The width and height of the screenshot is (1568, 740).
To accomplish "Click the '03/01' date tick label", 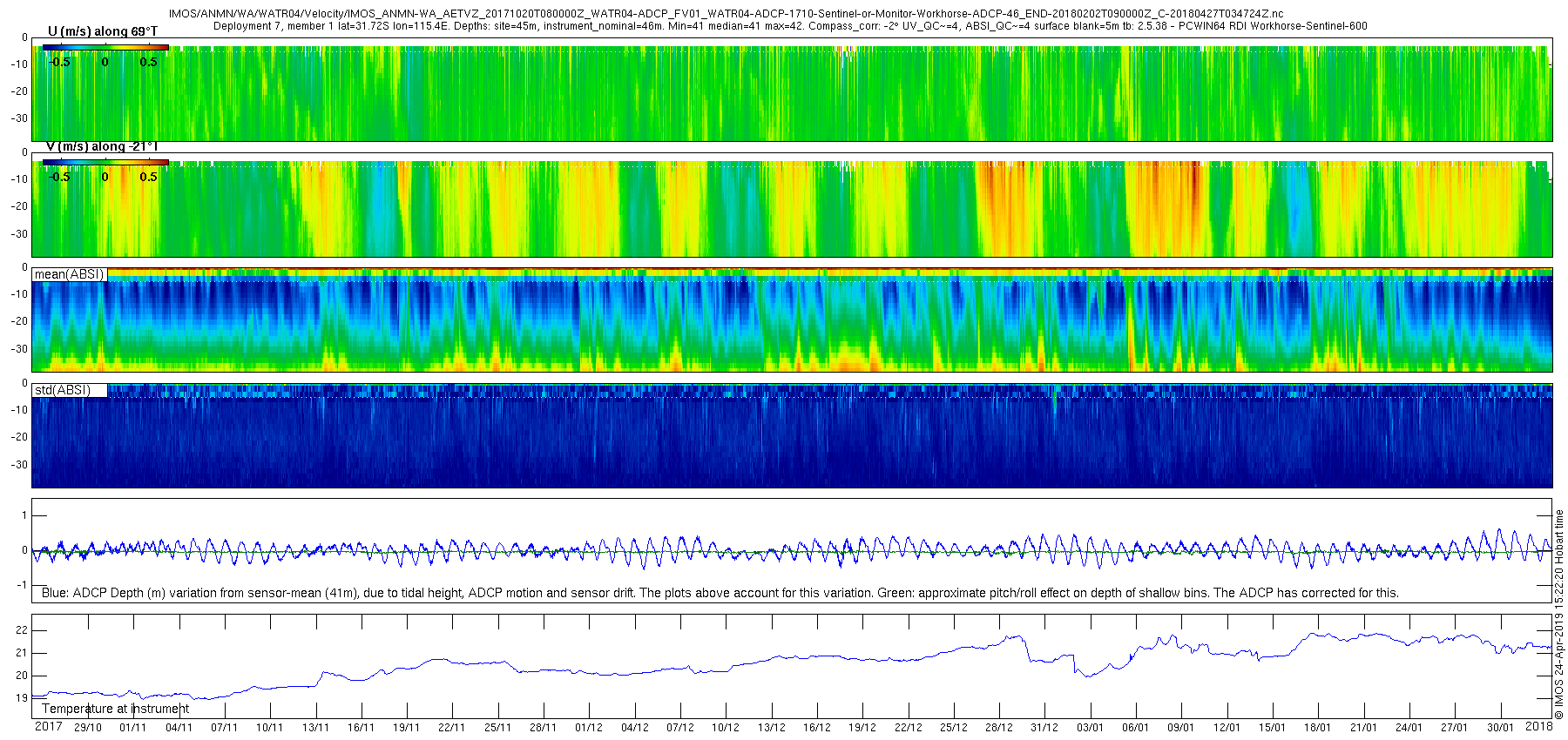I will click(1090, 728).
